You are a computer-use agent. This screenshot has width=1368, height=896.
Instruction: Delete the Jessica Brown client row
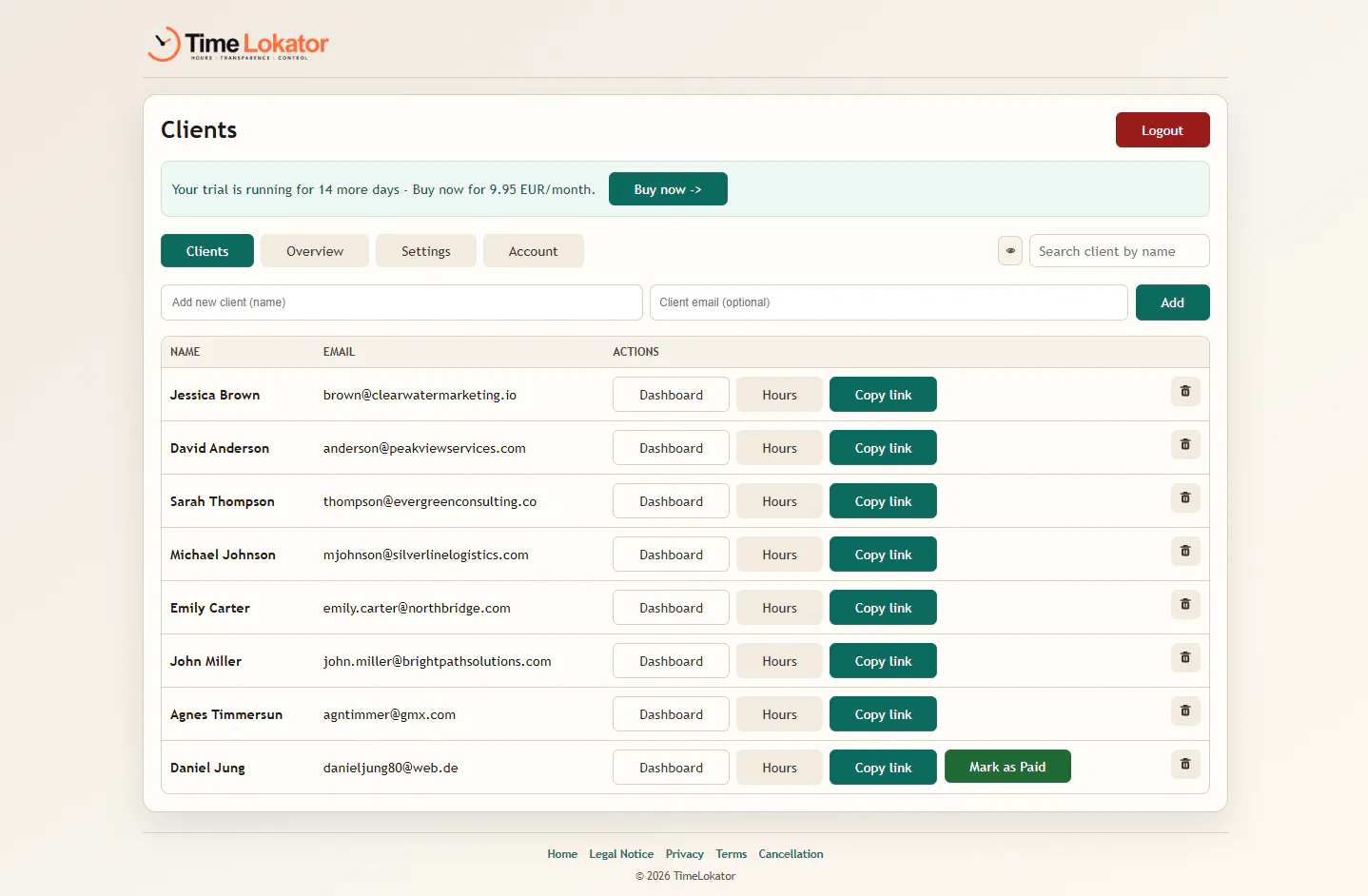pos(1185,391)
